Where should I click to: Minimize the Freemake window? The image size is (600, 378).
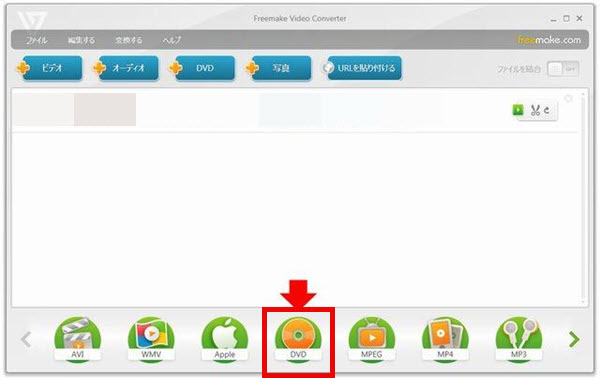[553, 19]
